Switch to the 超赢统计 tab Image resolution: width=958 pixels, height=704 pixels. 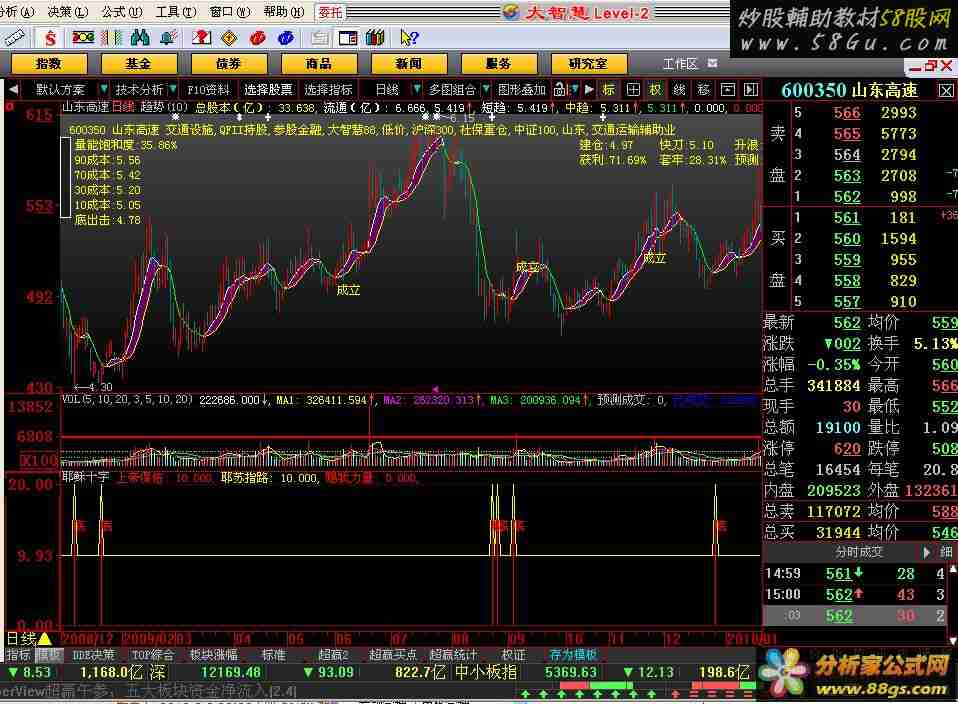pyautogui.click(x=453, y=655)
